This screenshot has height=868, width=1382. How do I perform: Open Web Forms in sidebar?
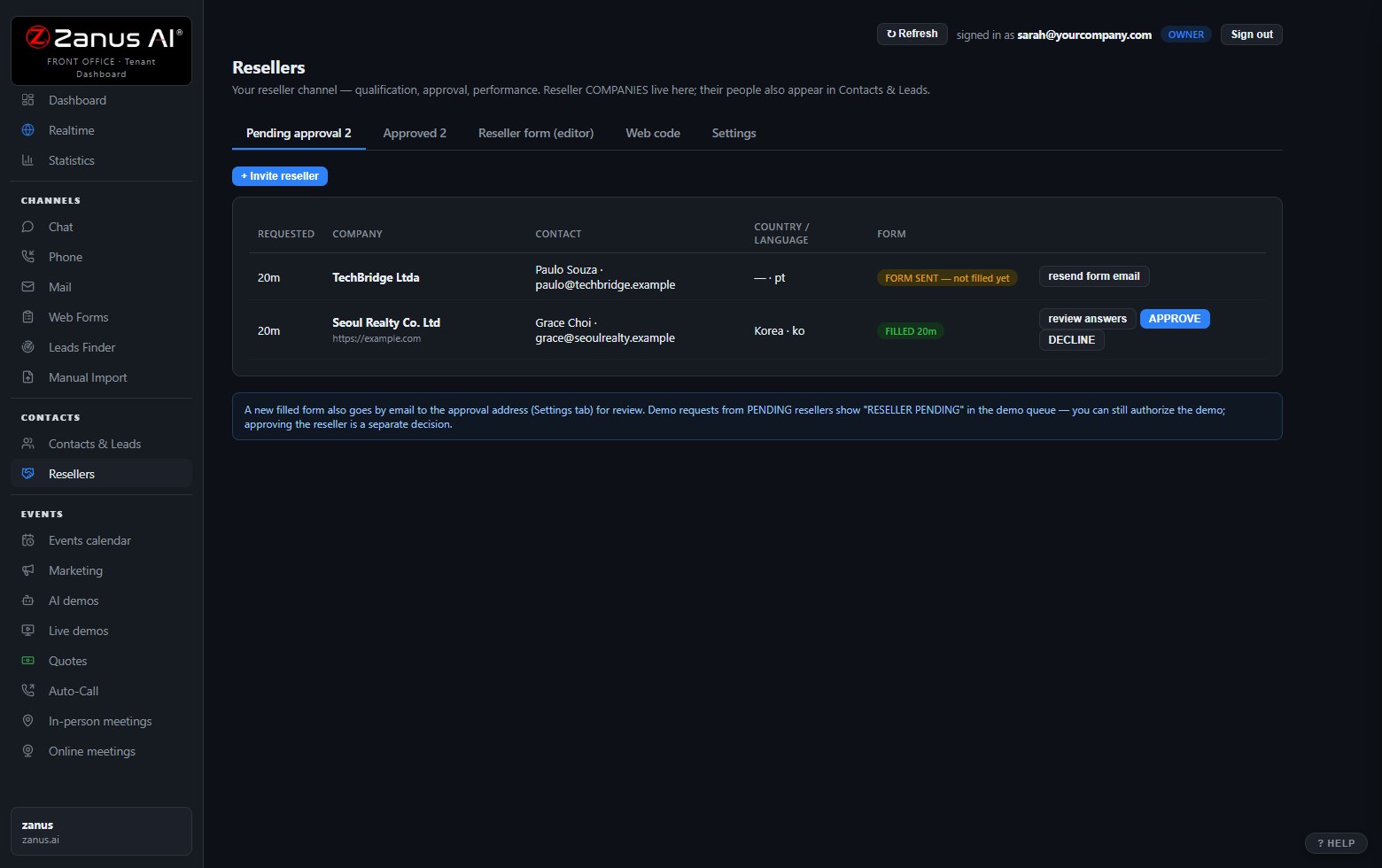coord(101,317)
